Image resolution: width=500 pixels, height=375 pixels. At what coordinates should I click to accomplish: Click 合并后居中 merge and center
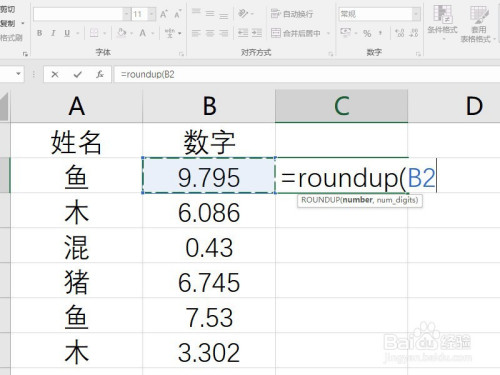coord(296,33)
